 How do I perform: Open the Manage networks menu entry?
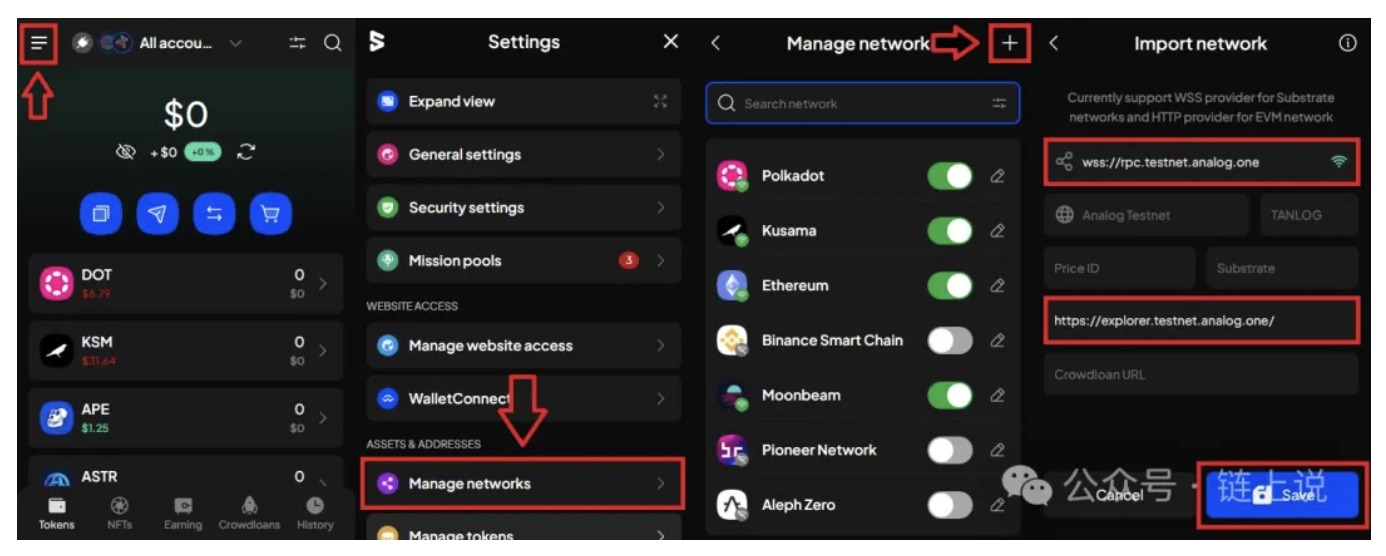point(523,484)
